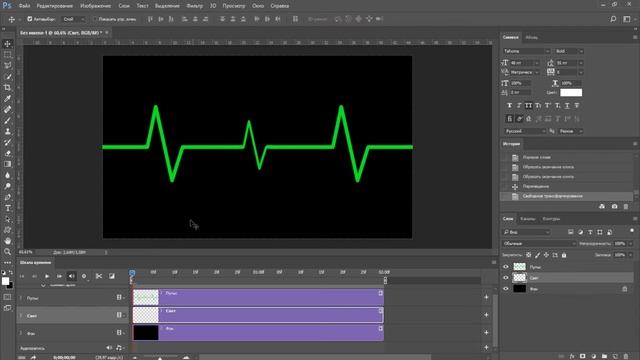This screenshot has width=640, height=360.
Task: Mute the audio track speaker icon
Action: coord(109,348)
